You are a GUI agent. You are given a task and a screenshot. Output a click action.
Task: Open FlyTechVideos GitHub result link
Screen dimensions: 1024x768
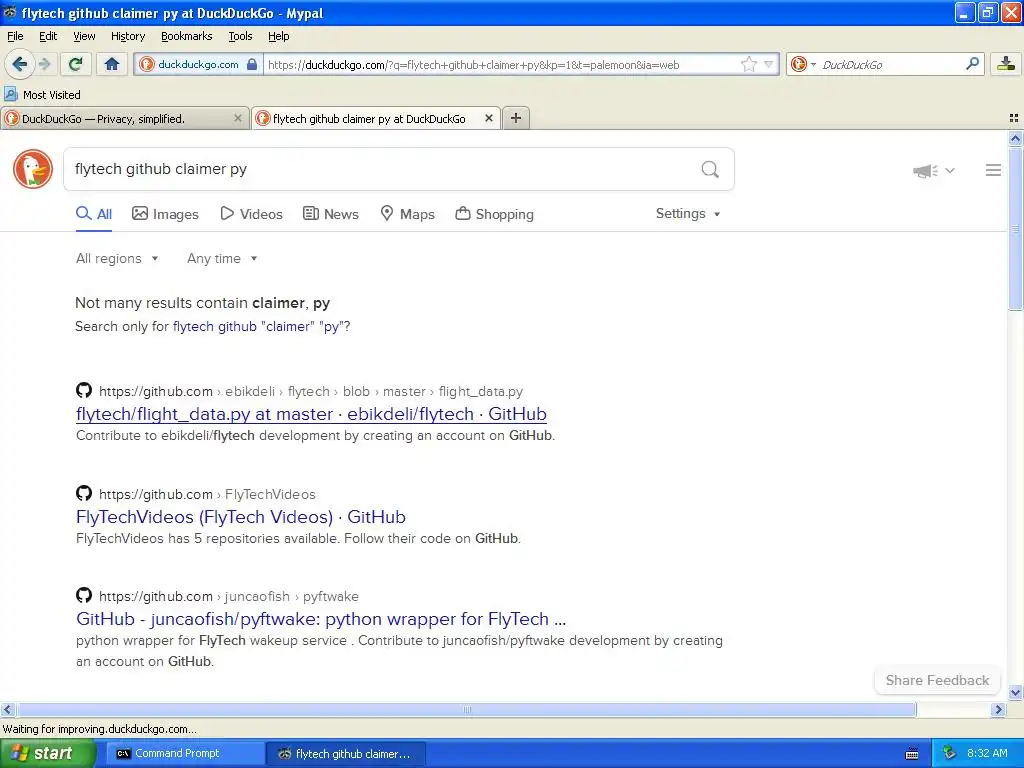[240, 517]
